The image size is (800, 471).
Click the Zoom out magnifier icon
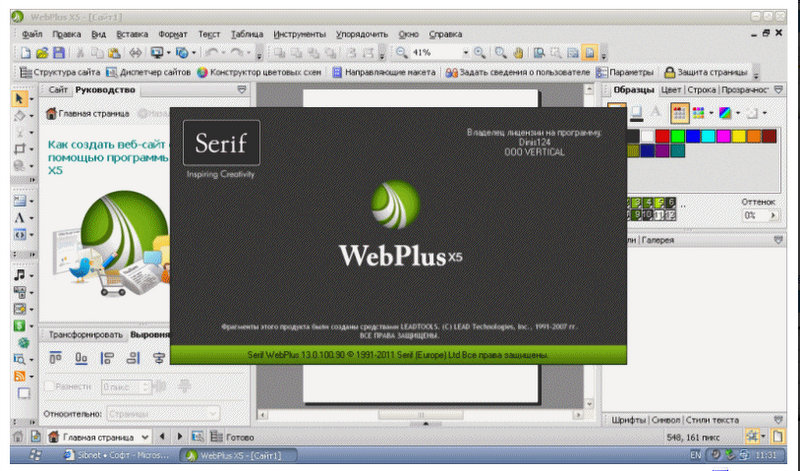click(402, 53)
